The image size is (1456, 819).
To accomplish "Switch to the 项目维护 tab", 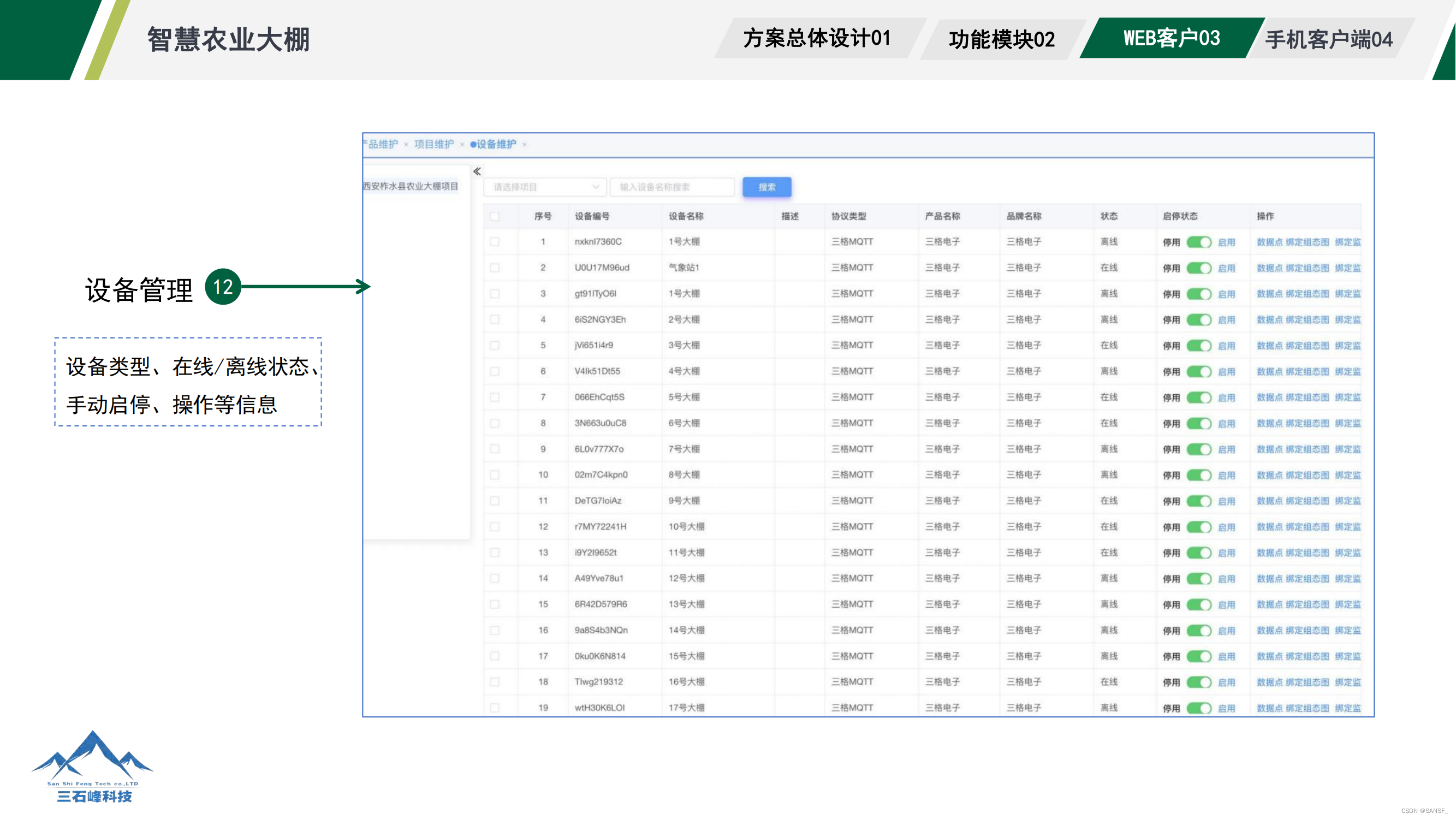I will 434,145.
